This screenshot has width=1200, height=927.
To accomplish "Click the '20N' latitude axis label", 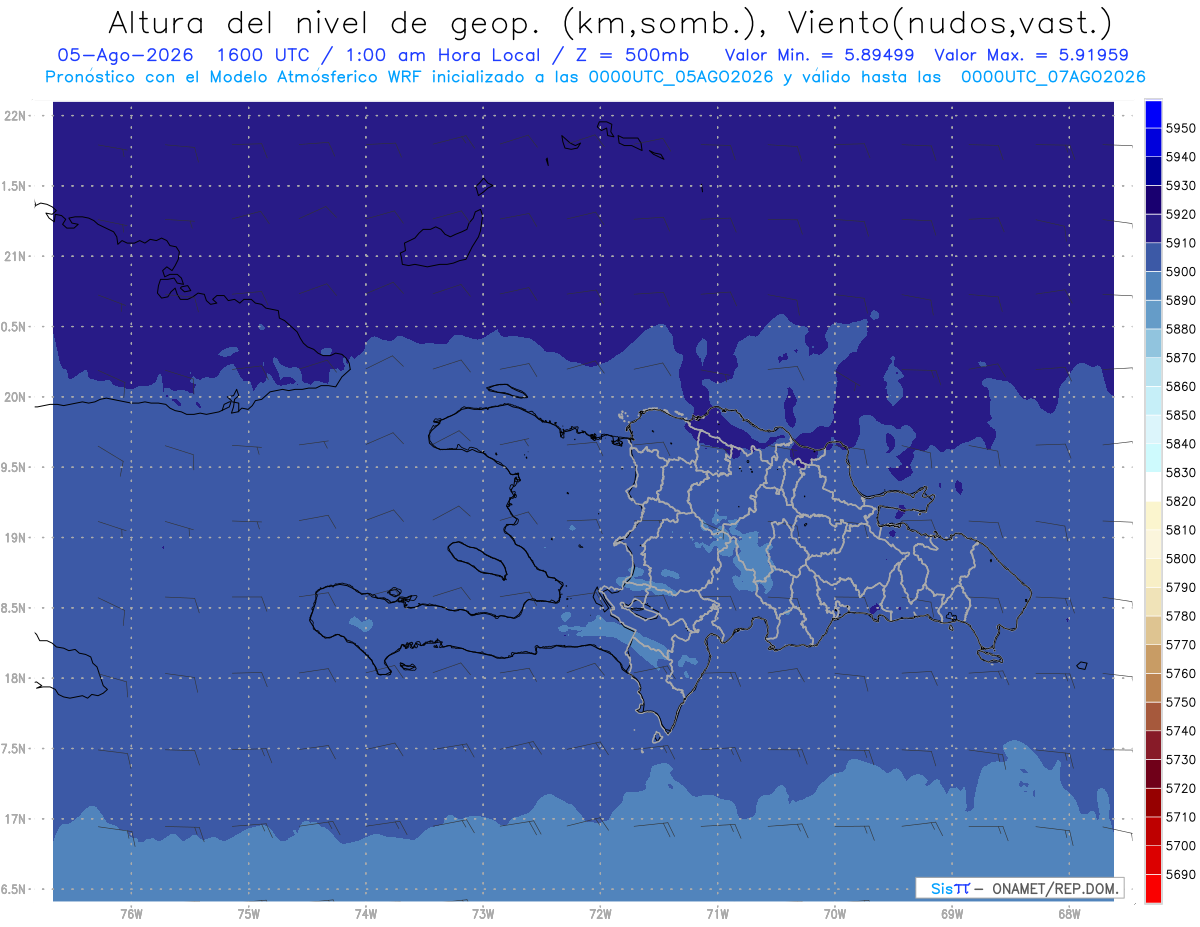I will tap(15, 397).
